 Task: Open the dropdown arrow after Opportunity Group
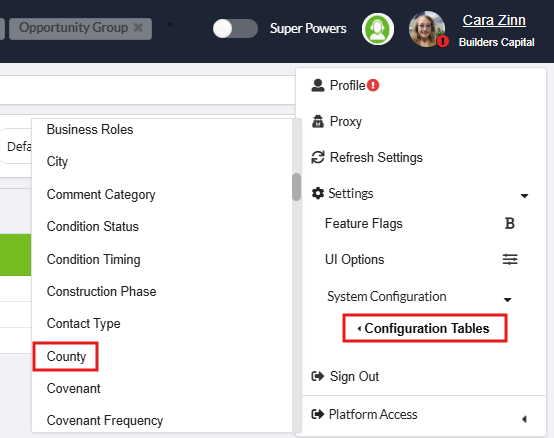point(170,25)
